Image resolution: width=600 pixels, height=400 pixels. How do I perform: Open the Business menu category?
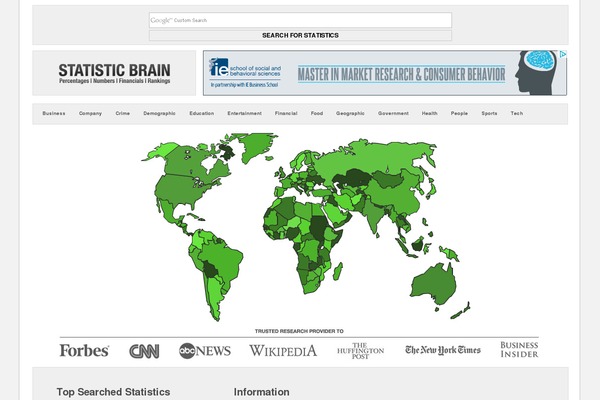pos(54,113)
